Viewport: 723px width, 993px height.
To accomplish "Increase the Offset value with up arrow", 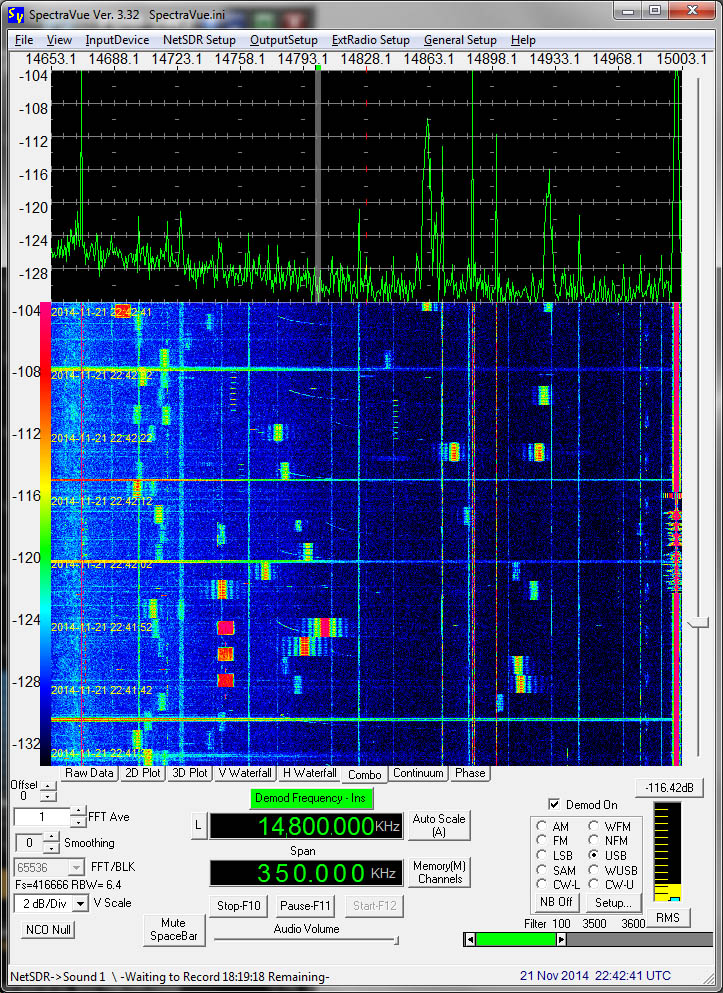I will pyautogui.click(x=48, y=787).
